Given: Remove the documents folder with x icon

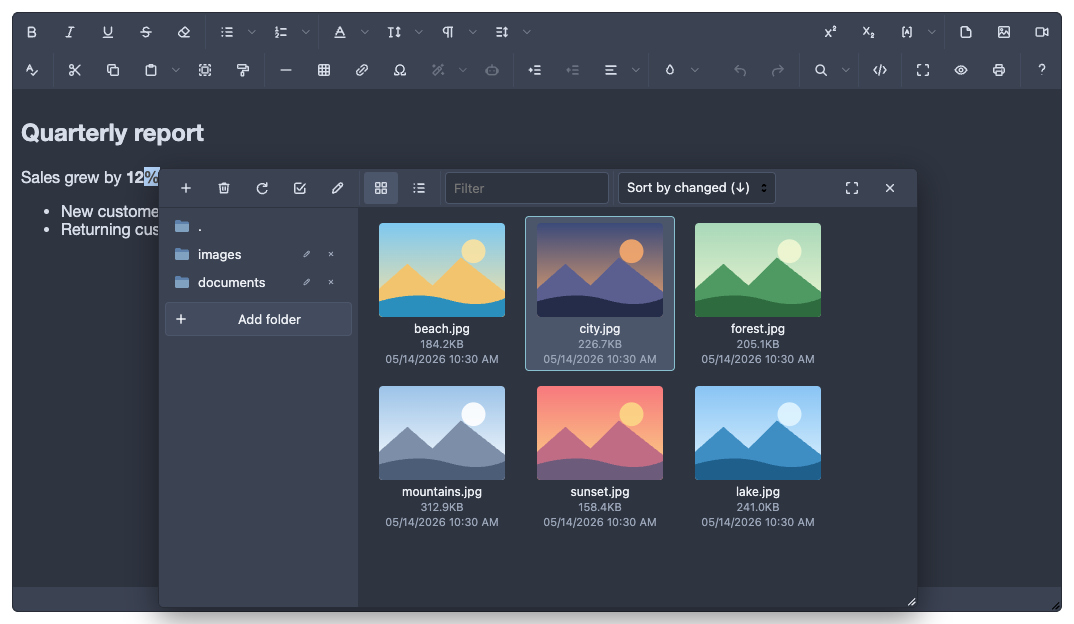Looking at the screenshot, I should click(331, 282).
